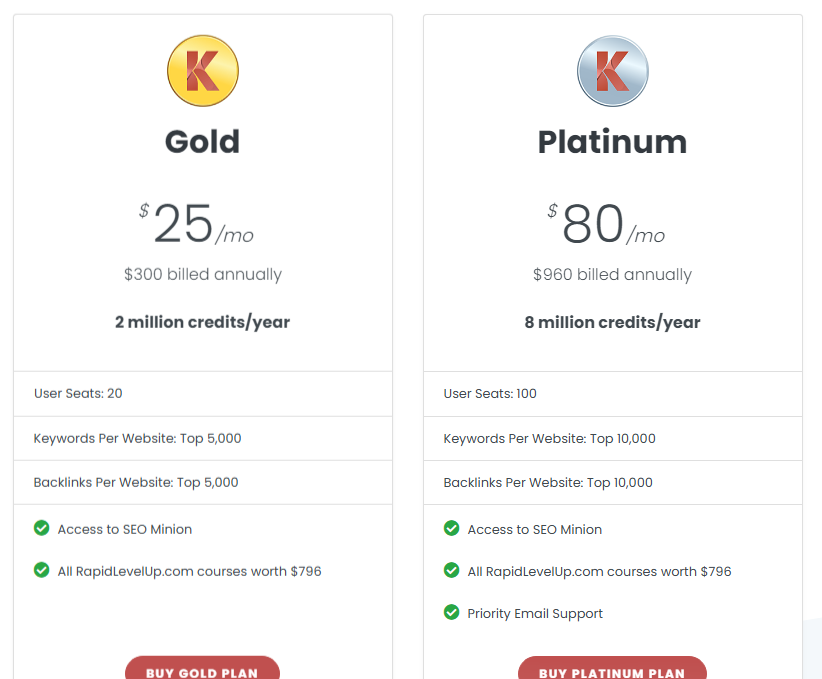Click the Platinum plan coin icon
Viewport: 822px width, 679px height.
coord(612,71)
